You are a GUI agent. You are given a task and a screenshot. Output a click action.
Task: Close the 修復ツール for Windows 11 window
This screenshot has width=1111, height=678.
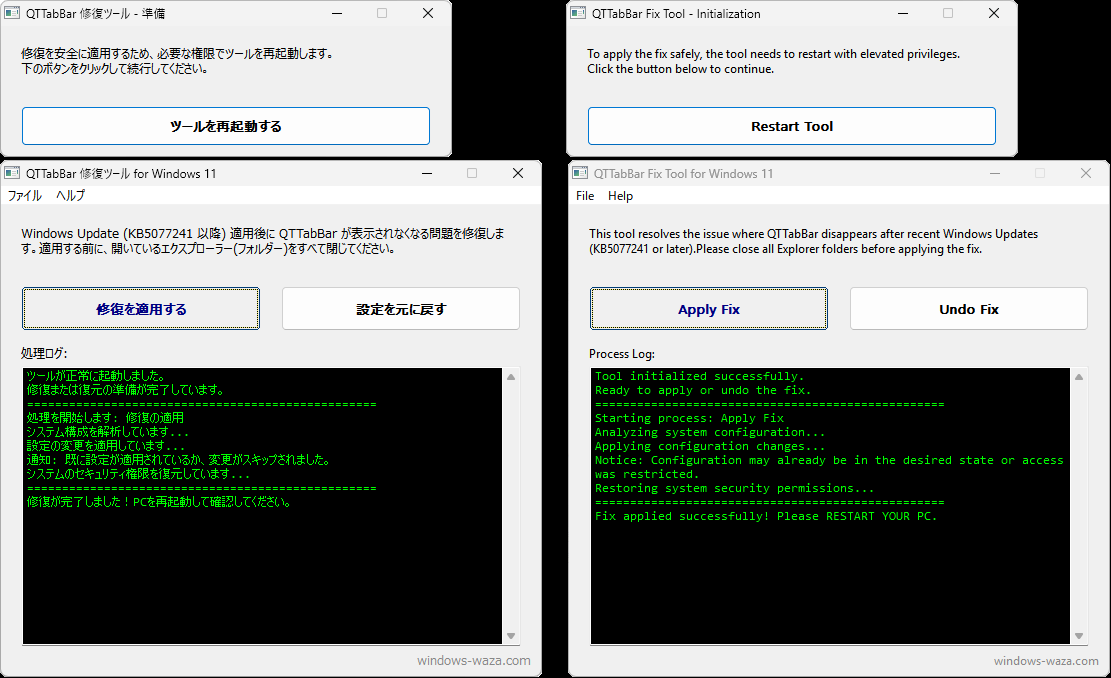click(518, 174)
